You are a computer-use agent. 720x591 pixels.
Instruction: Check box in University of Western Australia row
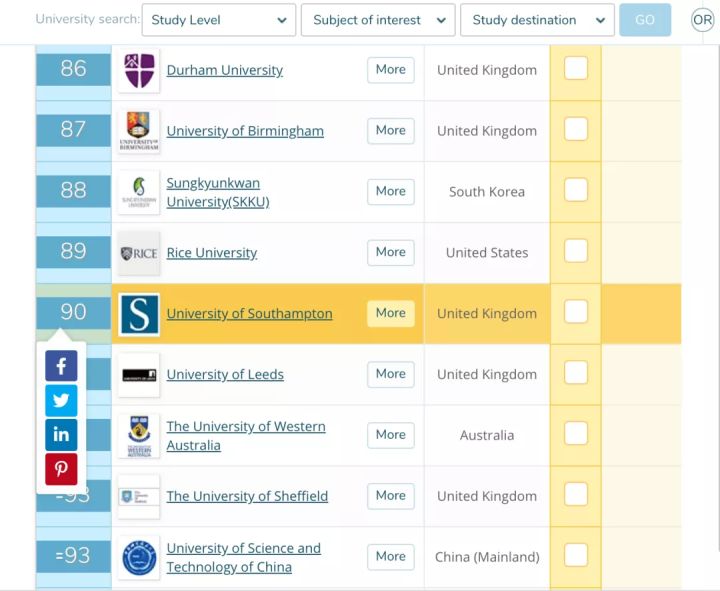click(x=576, y=433)
